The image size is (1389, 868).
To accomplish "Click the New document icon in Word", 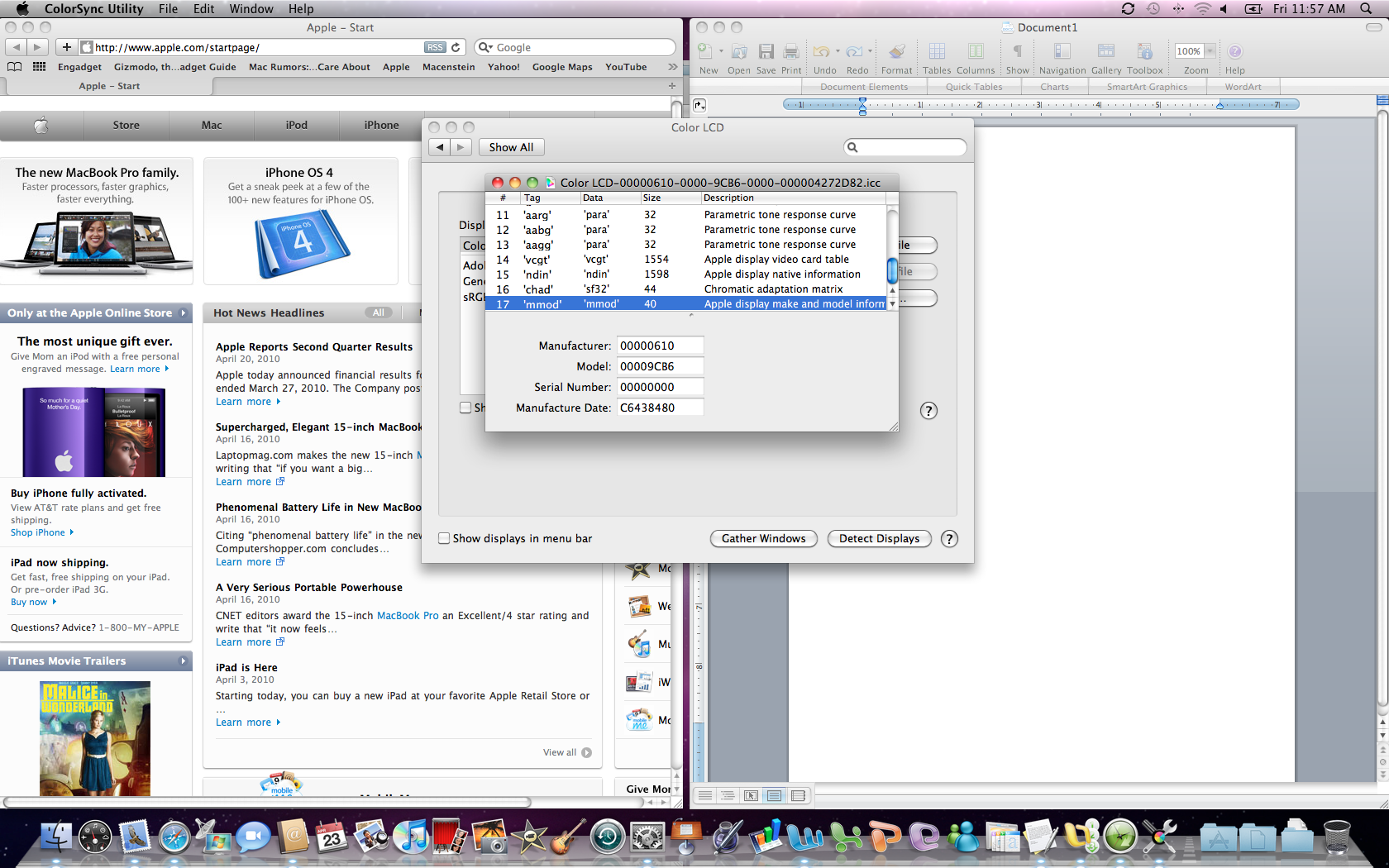I will (705, 51).
